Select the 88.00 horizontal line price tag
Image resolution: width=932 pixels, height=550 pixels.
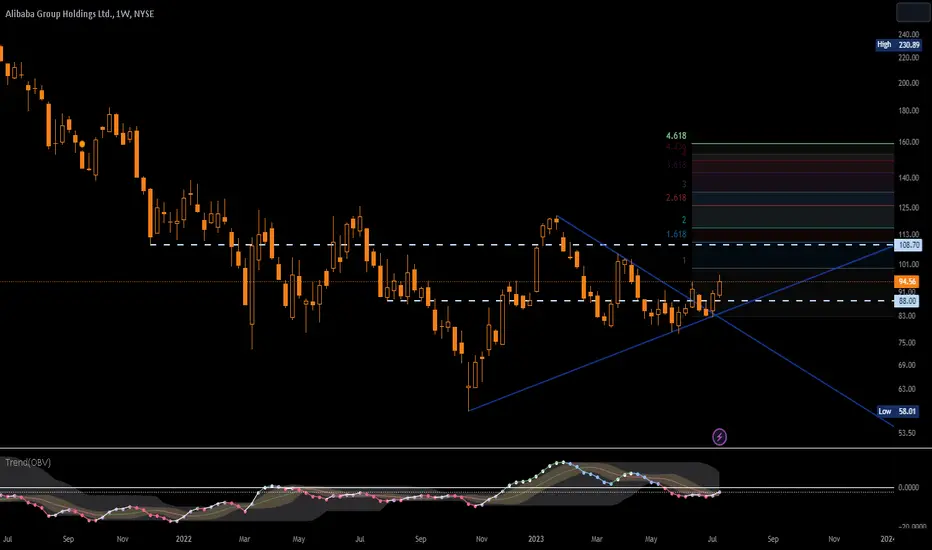[x=907, y=301]
